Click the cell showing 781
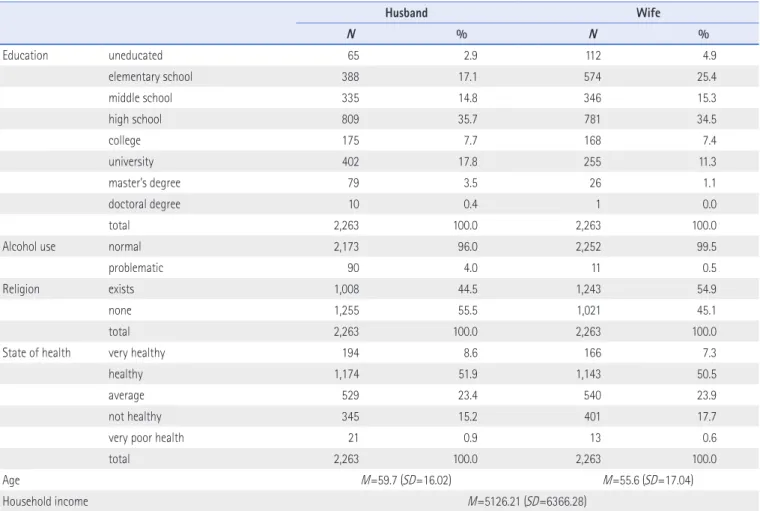The height and width of the screenshot is (511, 760). pos(592,119)
